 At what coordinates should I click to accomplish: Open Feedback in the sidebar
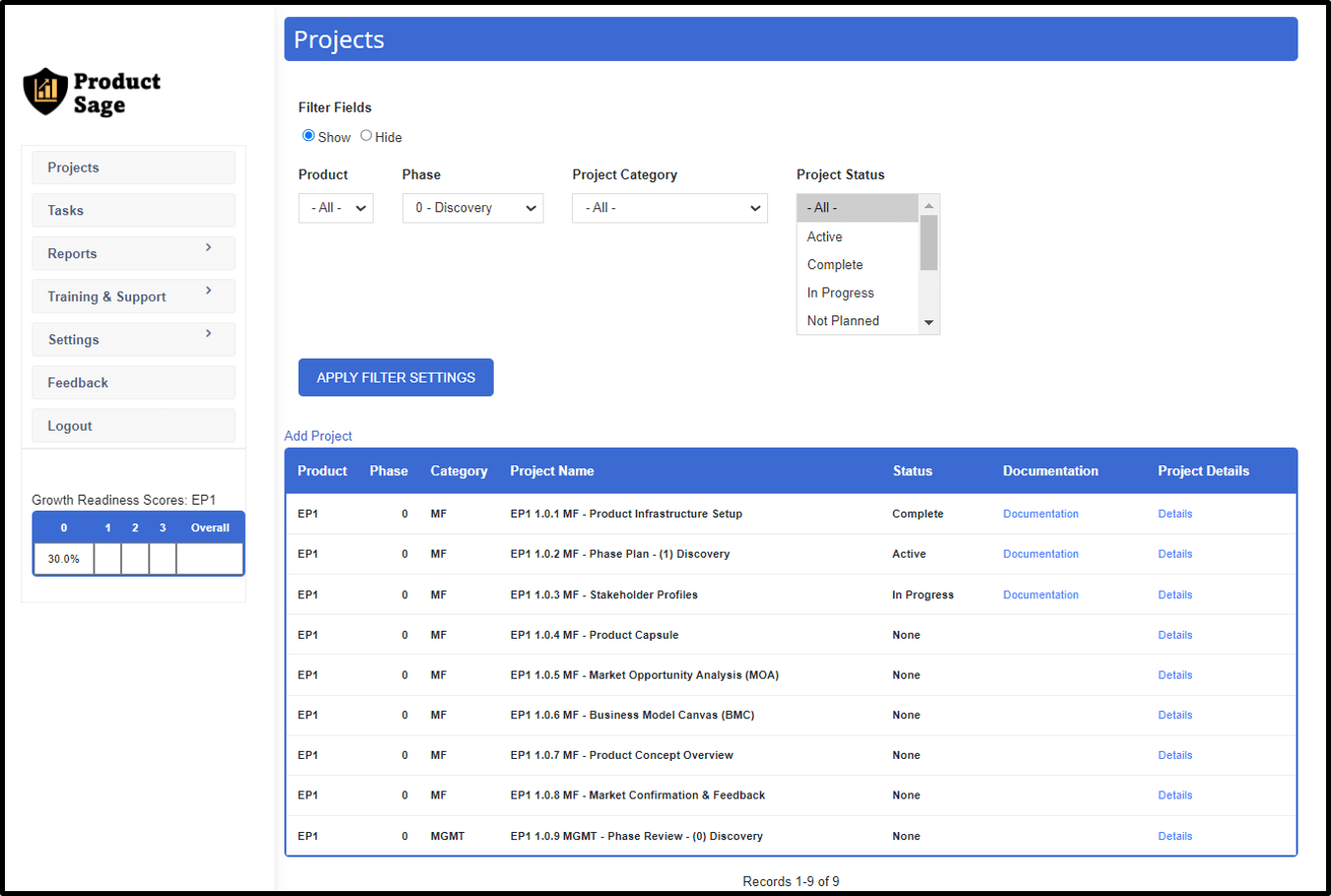click(x=133, y=382)
